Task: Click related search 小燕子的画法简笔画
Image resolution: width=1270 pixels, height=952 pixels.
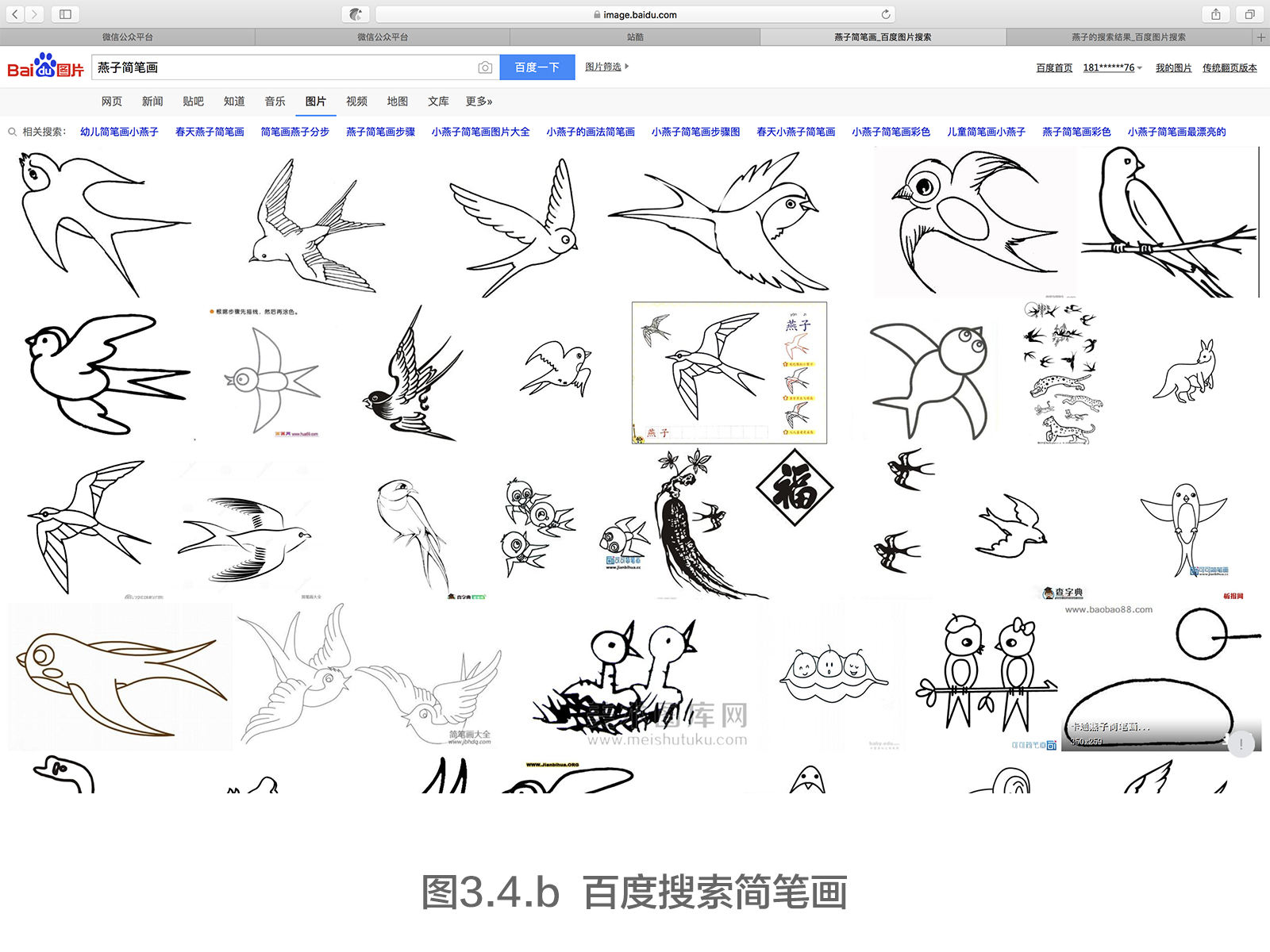Action: (x=591, y=132)
